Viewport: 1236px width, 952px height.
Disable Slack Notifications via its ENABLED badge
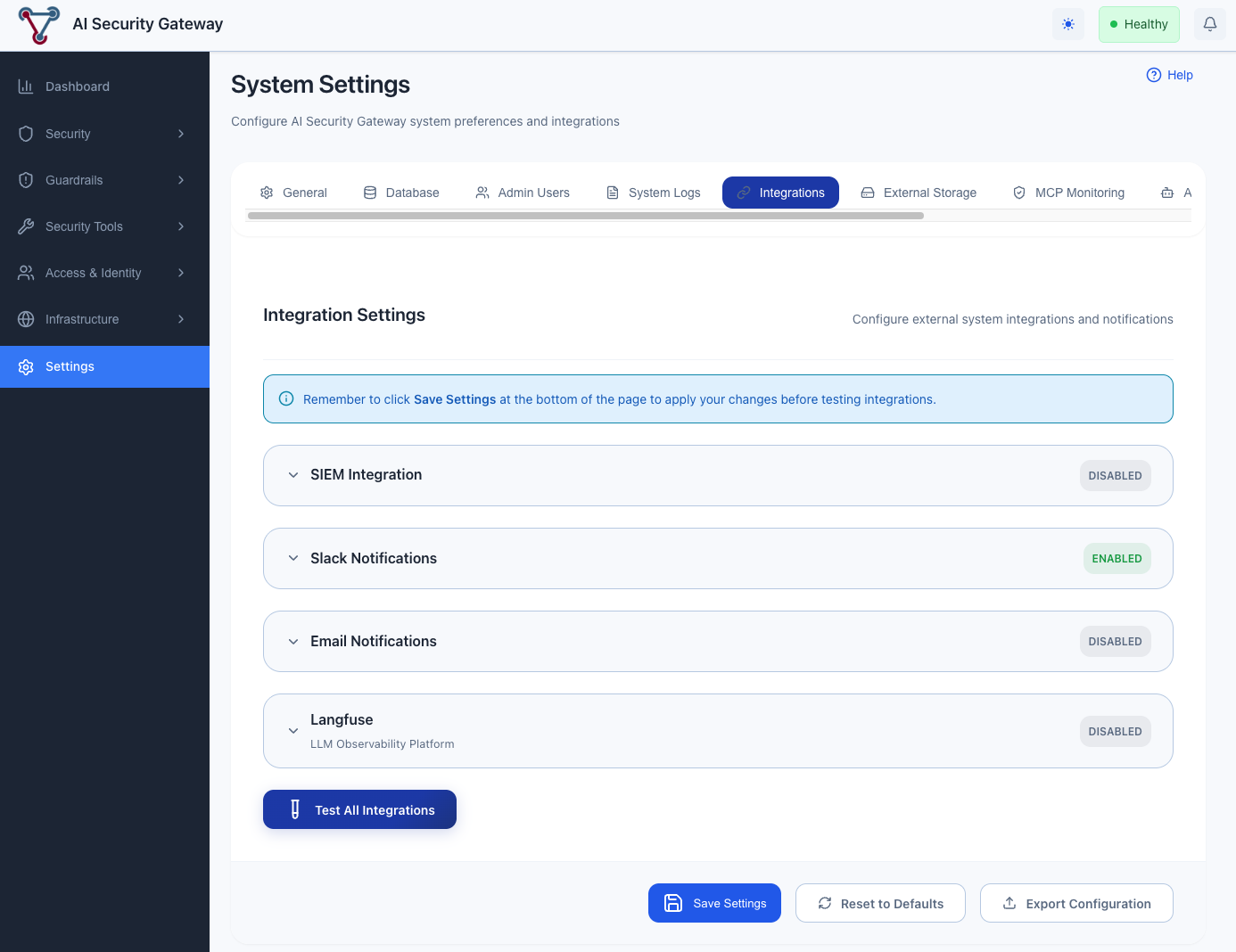(1117, 558)
